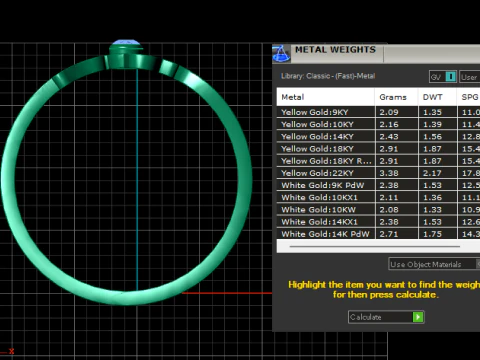Select the White Gold:14K PdW row
The image size is (480, 360).
(378, 234)
